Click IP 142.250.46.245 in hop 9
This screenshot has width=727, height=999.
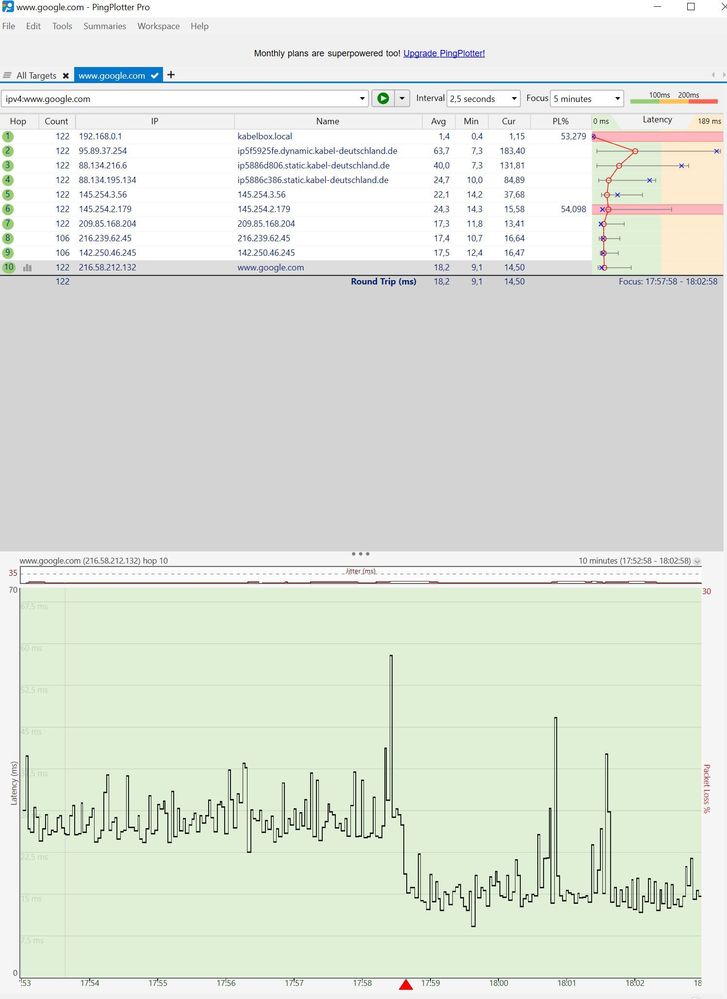pos(108,253)
